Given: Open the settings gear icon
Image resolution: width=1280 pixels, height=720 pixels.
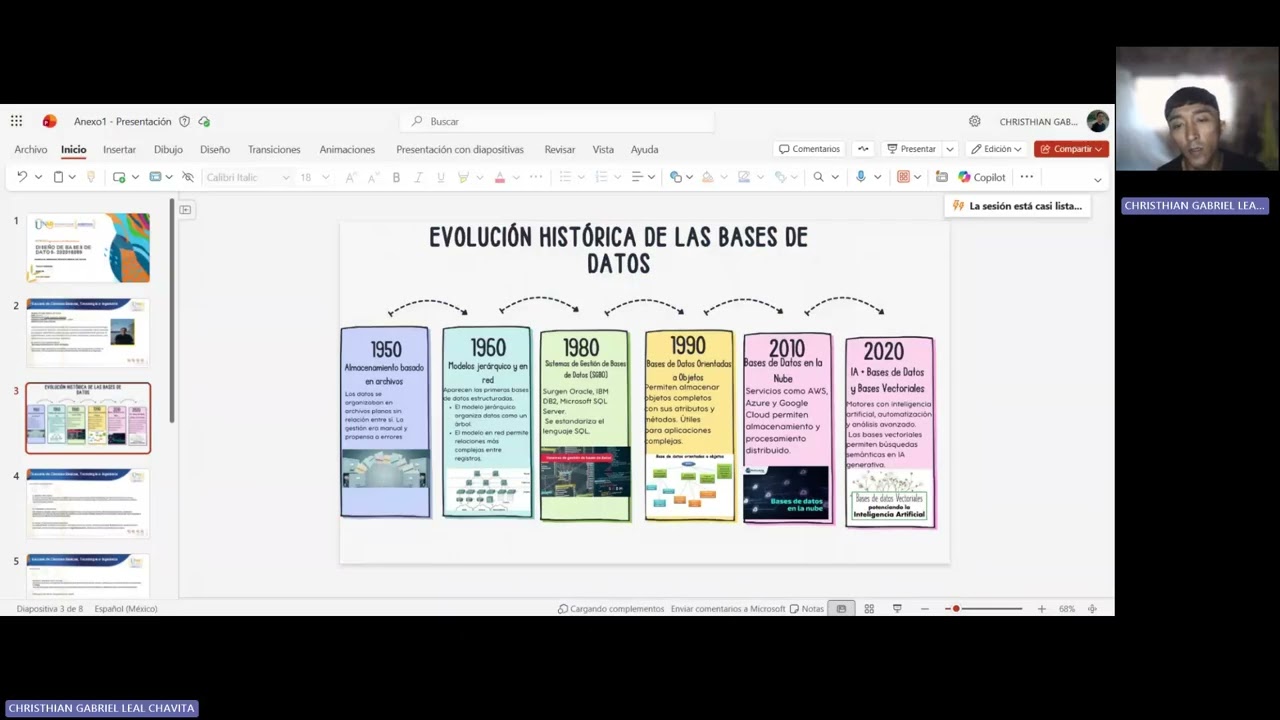Looking at the screenshot, I should [x=975, y=121].
